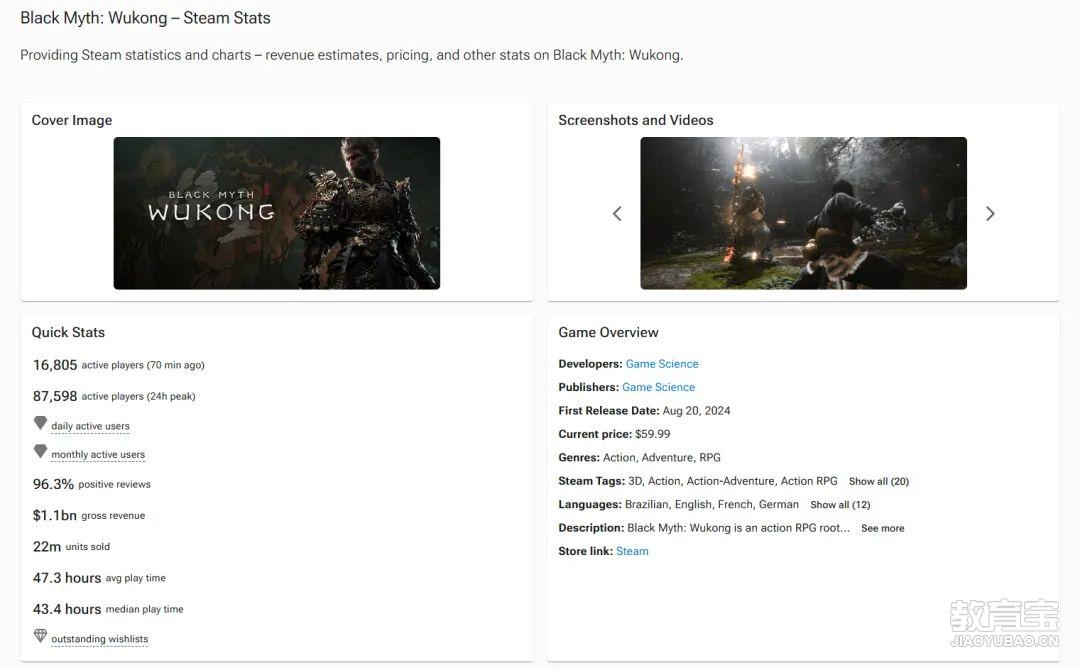Show the next screenshot using the right arrow

[x=990, y=213]
